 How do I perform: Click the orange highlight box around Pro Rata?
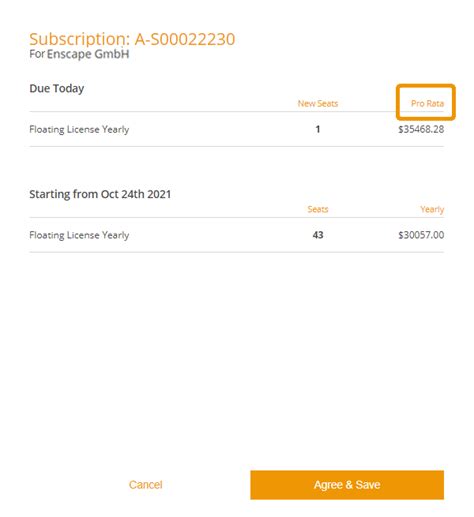point(426,102)
